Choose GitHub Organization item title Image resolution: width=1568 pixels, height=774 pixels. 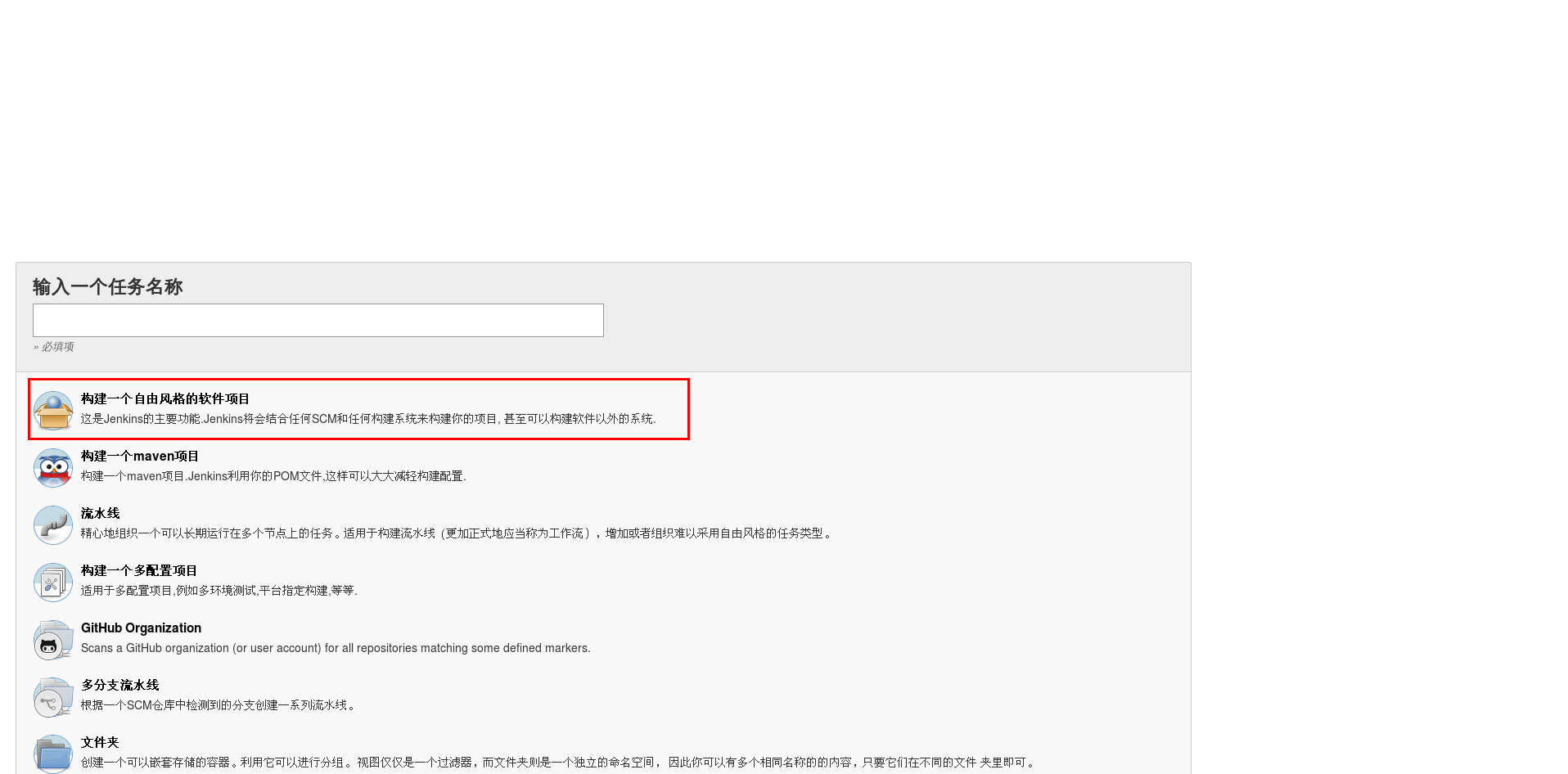tap(141, 628)
